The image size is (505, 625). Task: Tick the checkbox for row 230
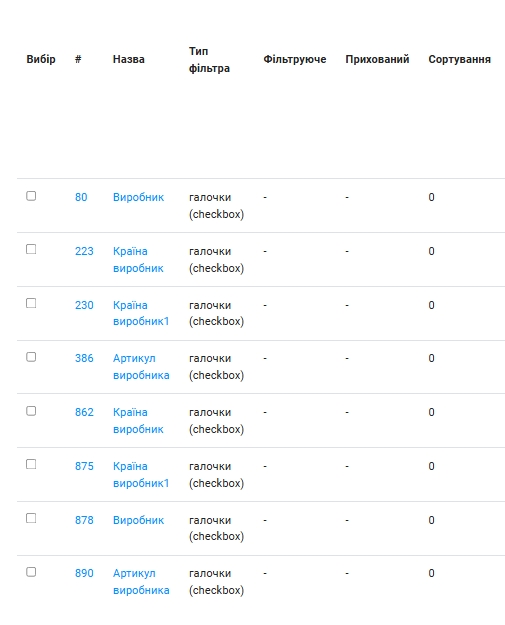click(31, 303)
